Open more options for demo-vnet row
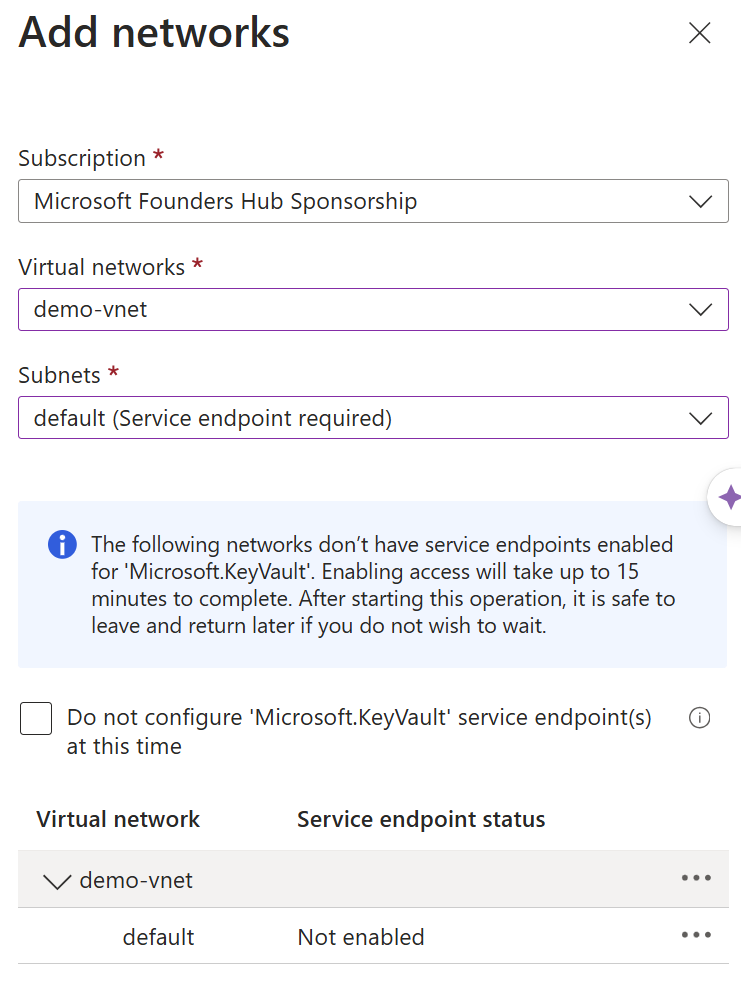The image size is (741, 990). point(696,878)
